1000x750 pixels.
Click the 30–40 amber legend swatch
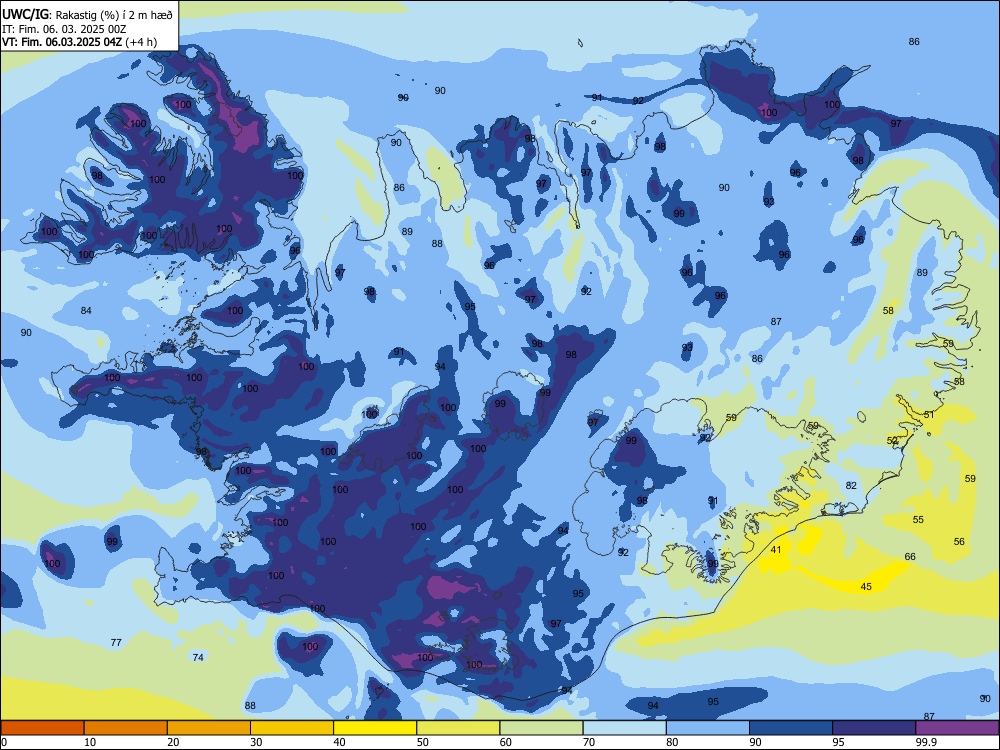(x=292, y=728)
